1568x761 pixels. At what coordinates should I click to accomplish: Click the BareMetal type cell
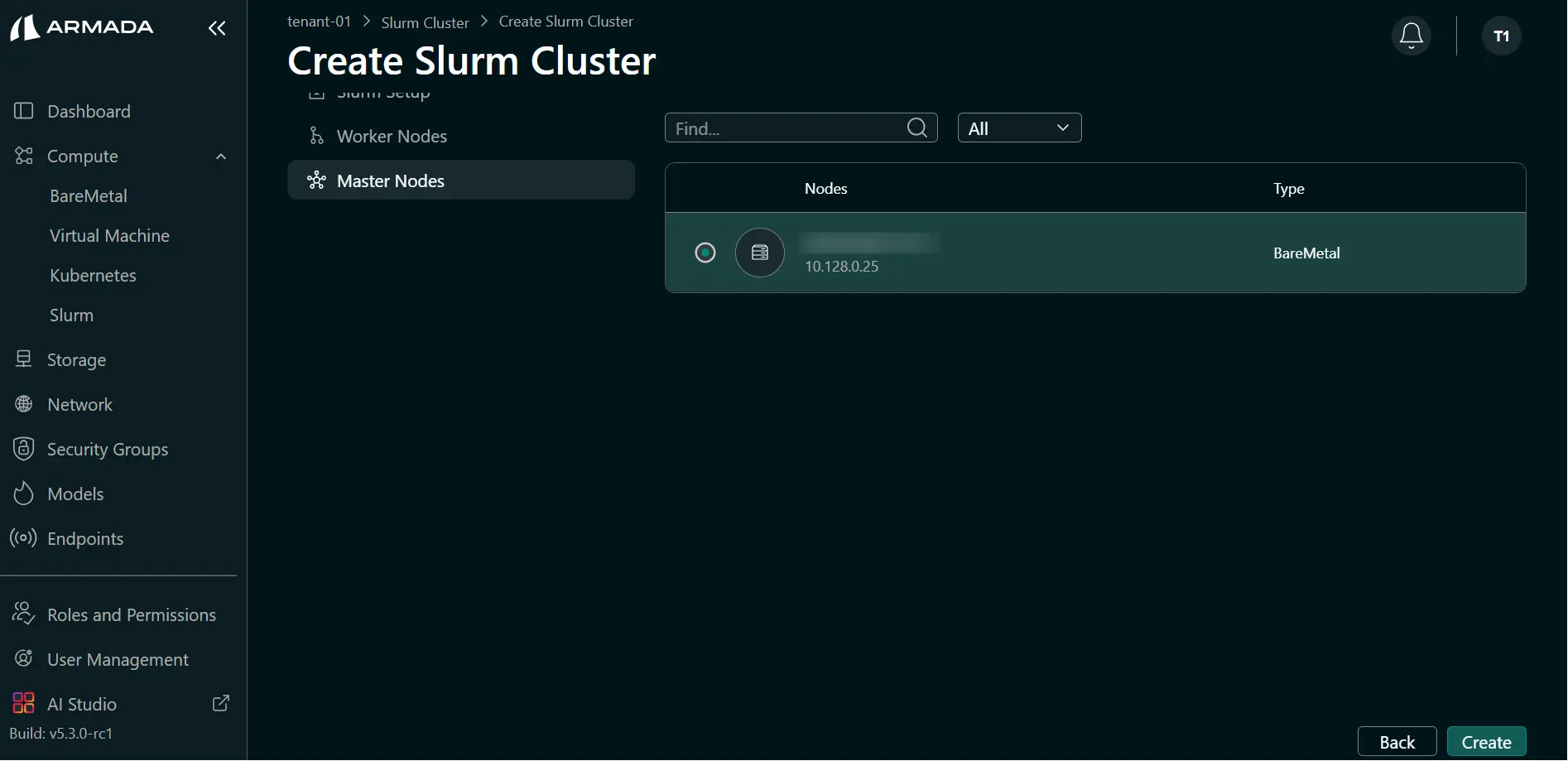pos(1306,253)
